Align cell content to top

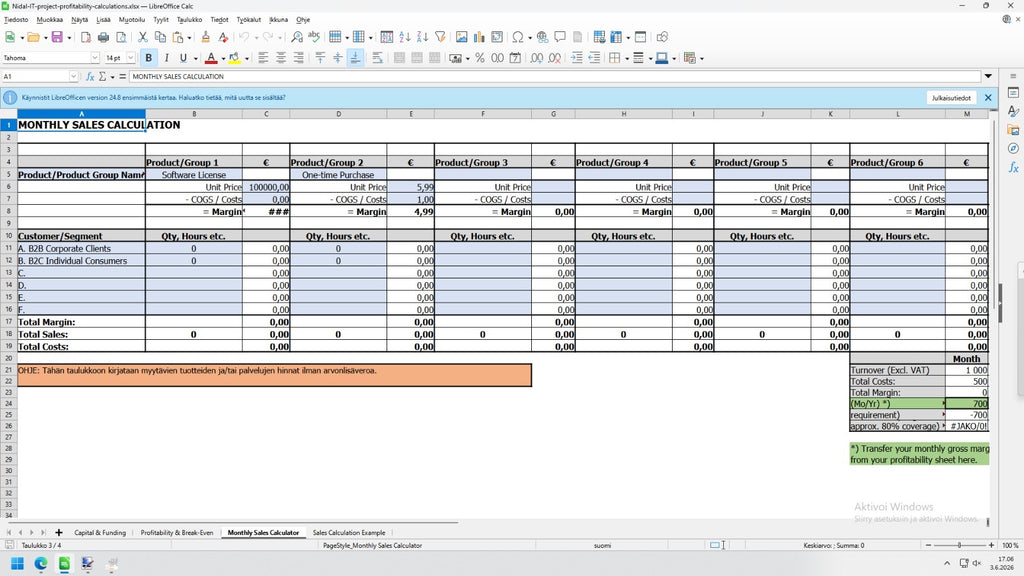tap(320, 58)
